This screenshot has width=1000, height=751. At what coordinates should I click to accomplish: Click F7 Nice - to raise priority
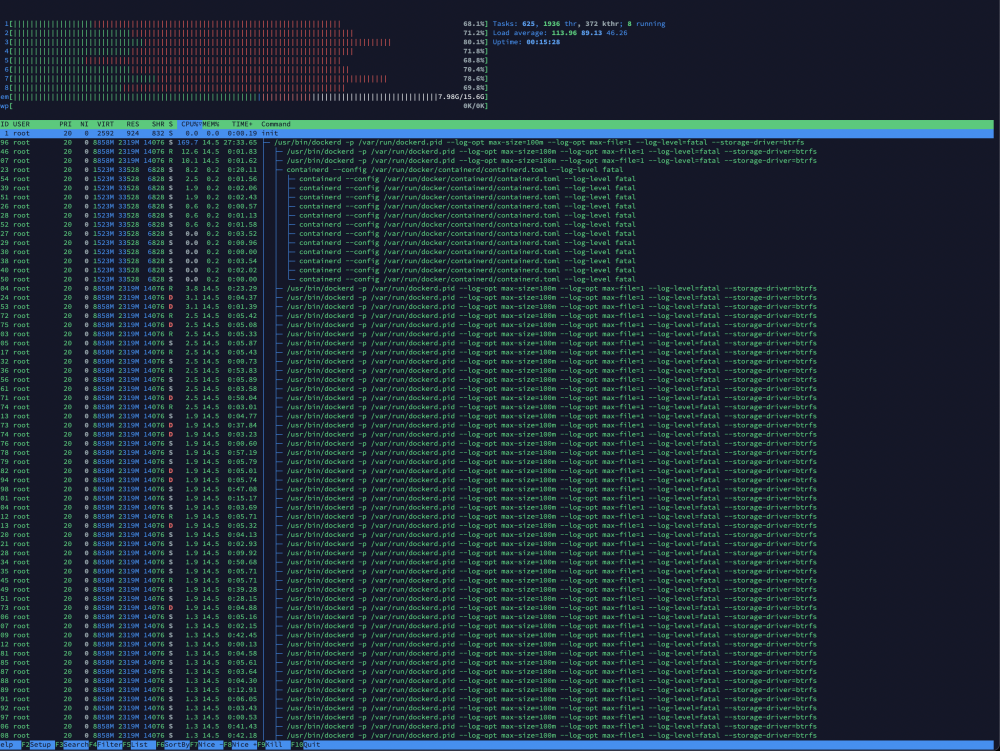(207, 745)
